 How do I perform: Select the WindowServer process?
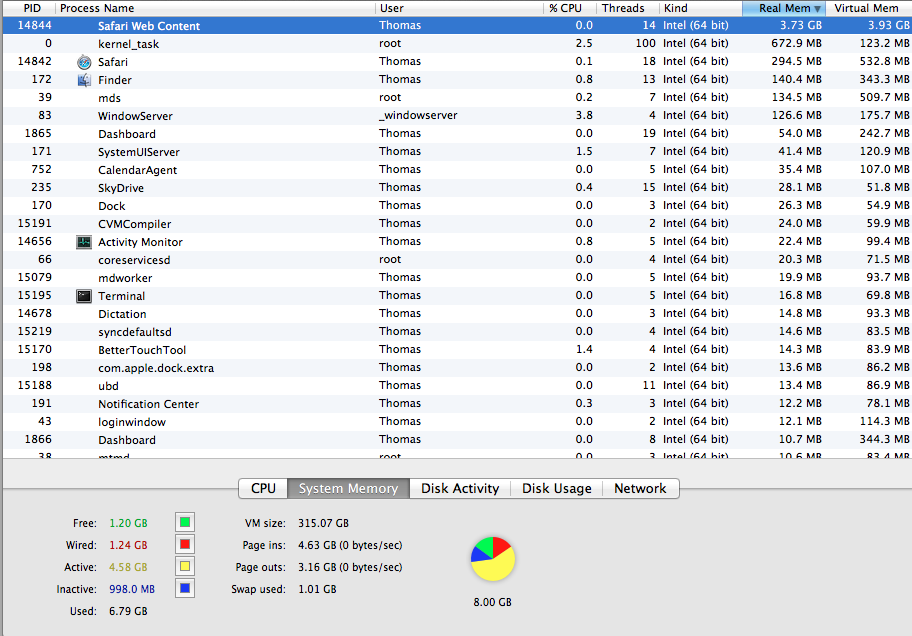click(135, 116)
